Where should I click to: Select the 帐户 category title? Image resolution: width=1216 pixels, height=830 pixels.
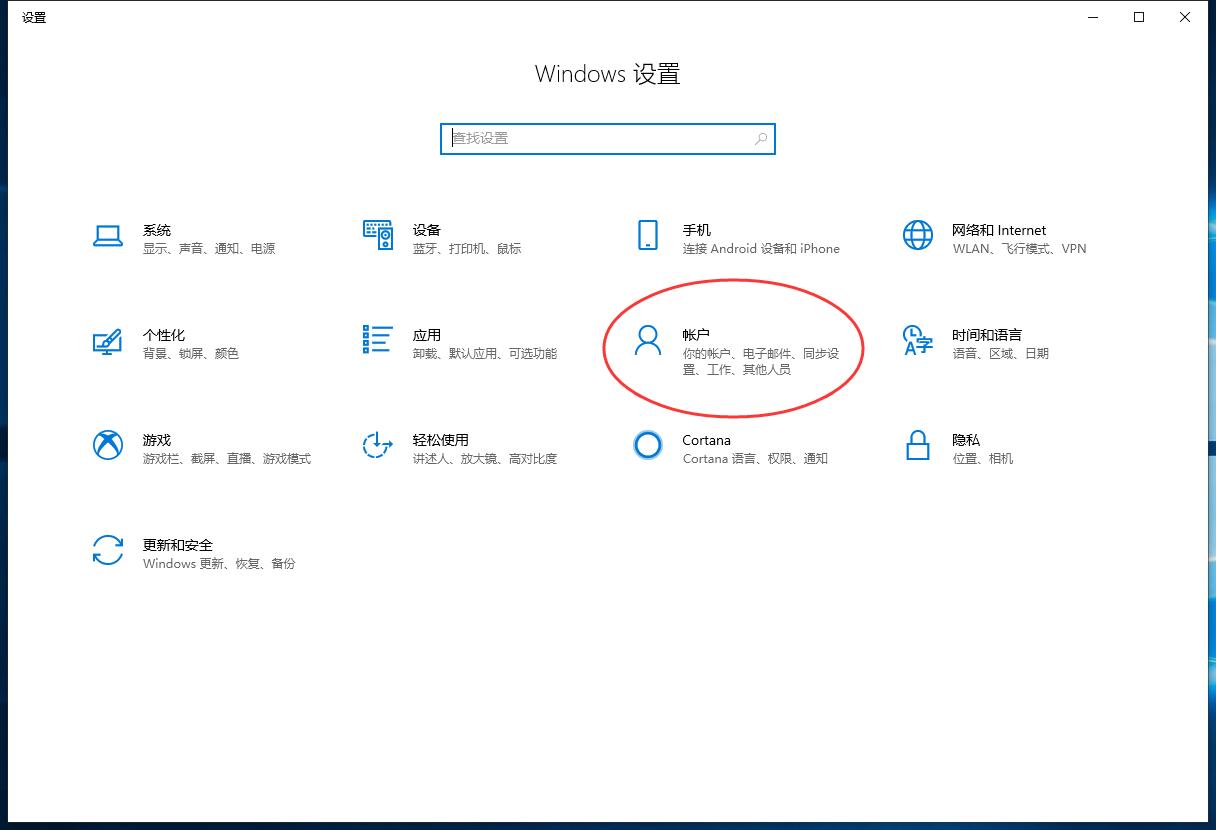696,335
